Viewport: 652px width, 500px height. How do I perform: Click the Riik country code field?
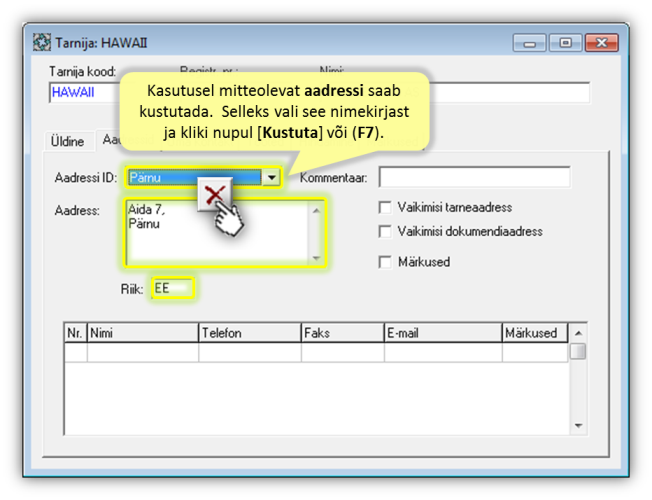[170, 288]
